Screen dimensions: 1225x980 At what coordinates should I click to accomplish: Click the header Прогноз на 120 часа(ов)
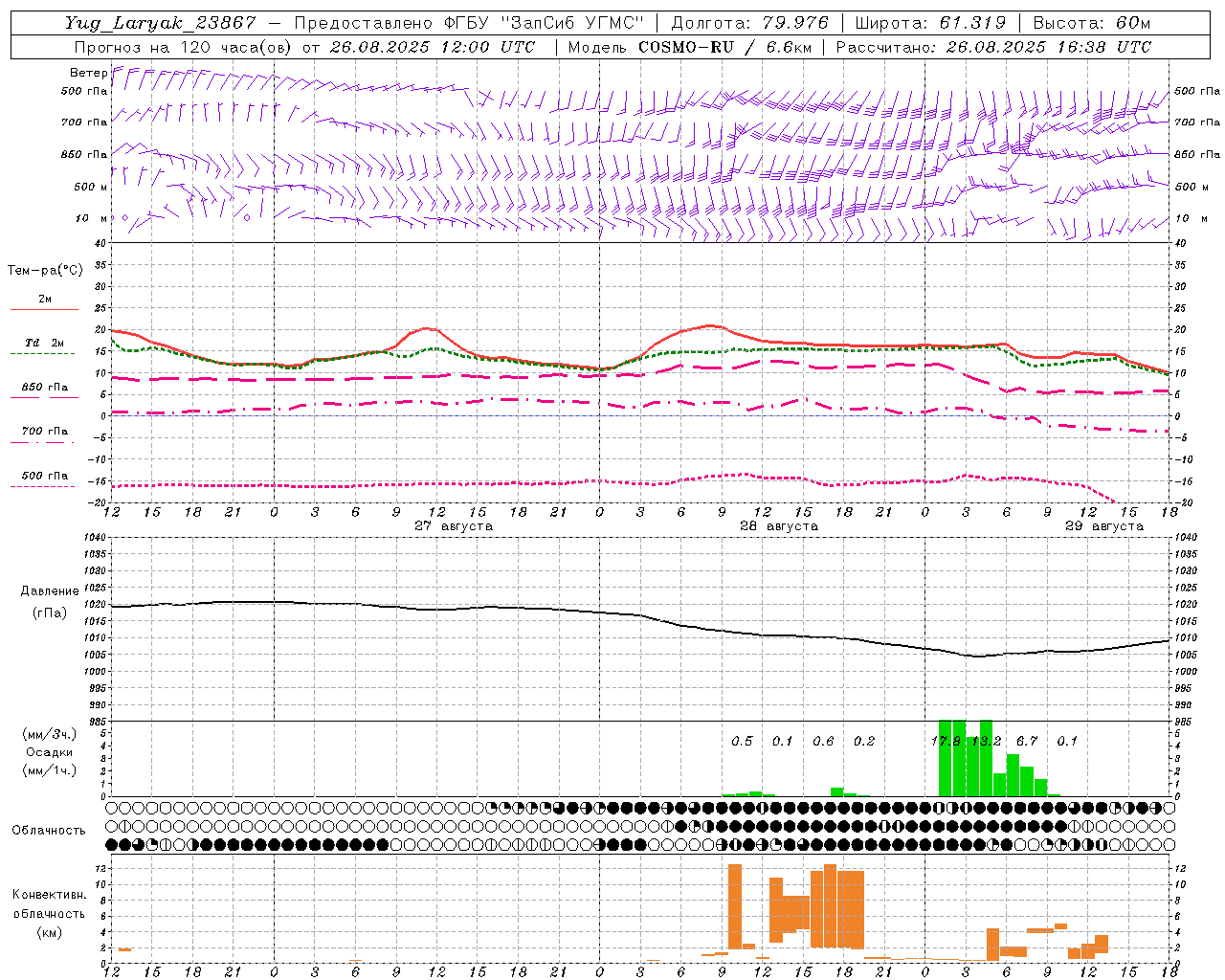click(x=182, y=47)
